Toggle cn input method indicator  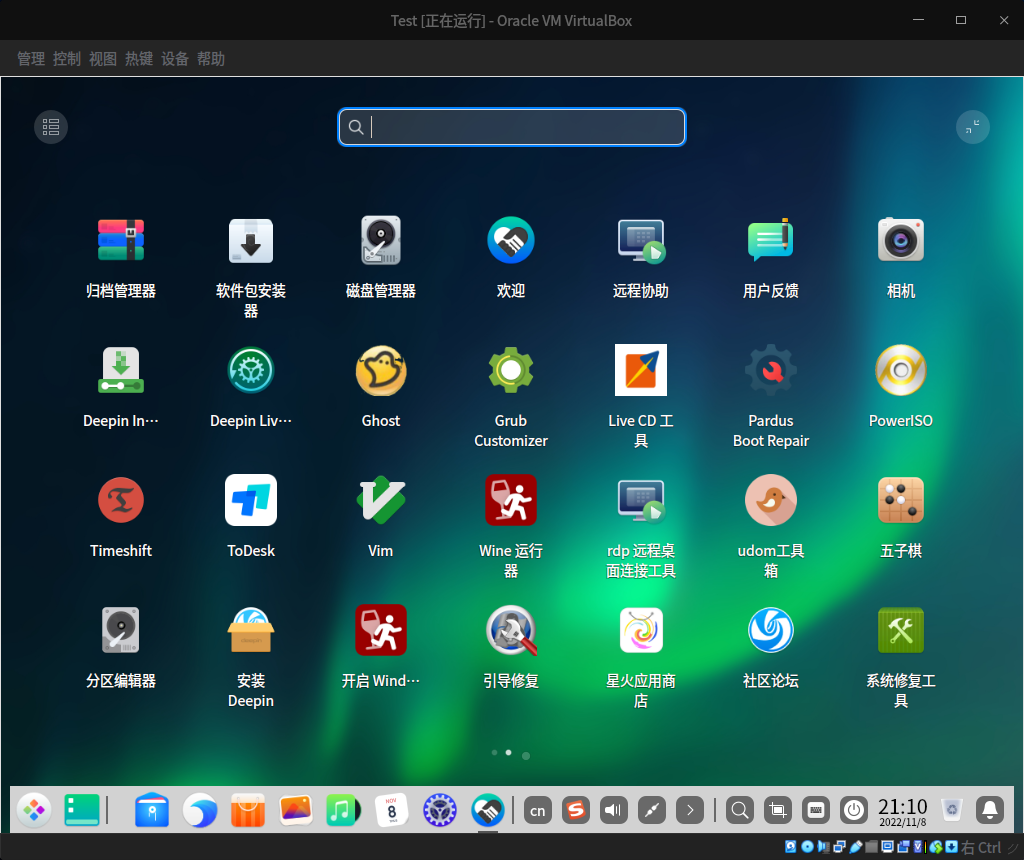click(537, 810)
